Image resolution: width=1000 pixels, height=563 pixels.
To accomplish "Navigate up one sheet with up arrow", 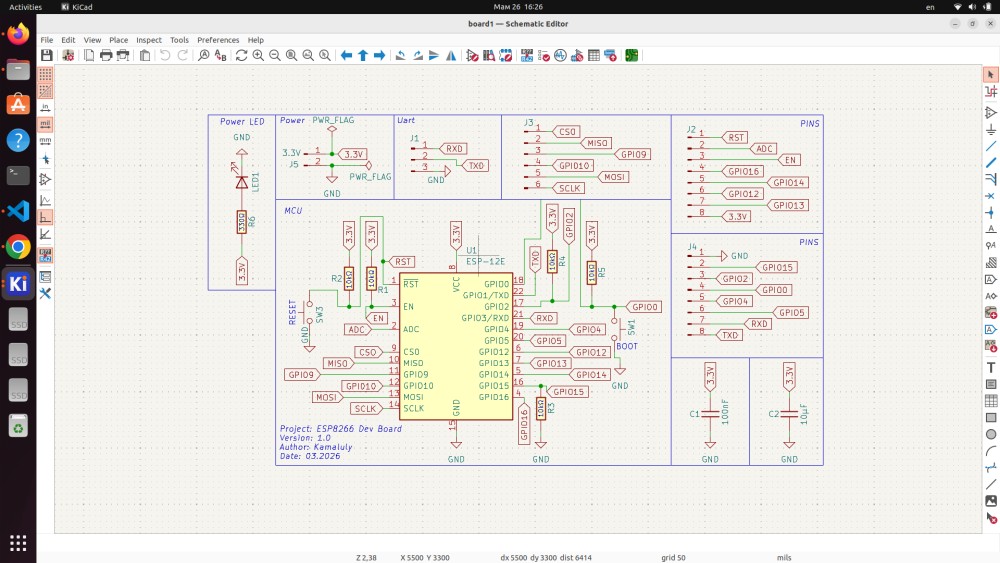I will click(363, 55).
